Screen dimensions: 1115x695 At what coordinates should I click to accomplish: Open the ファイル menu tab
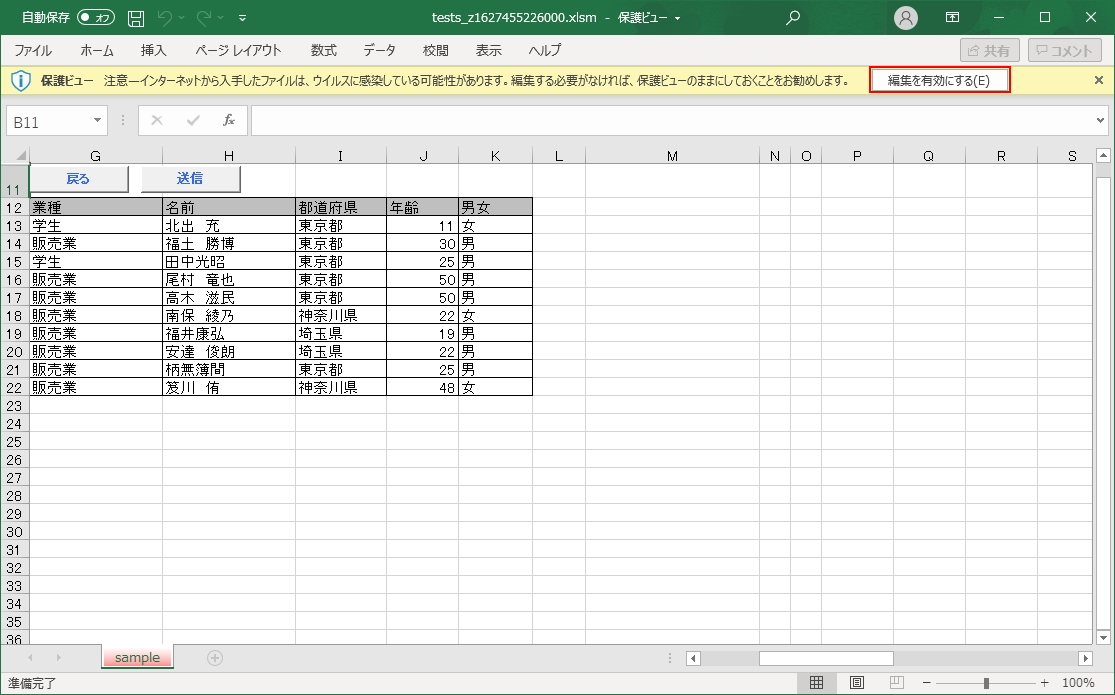[33, 51]
